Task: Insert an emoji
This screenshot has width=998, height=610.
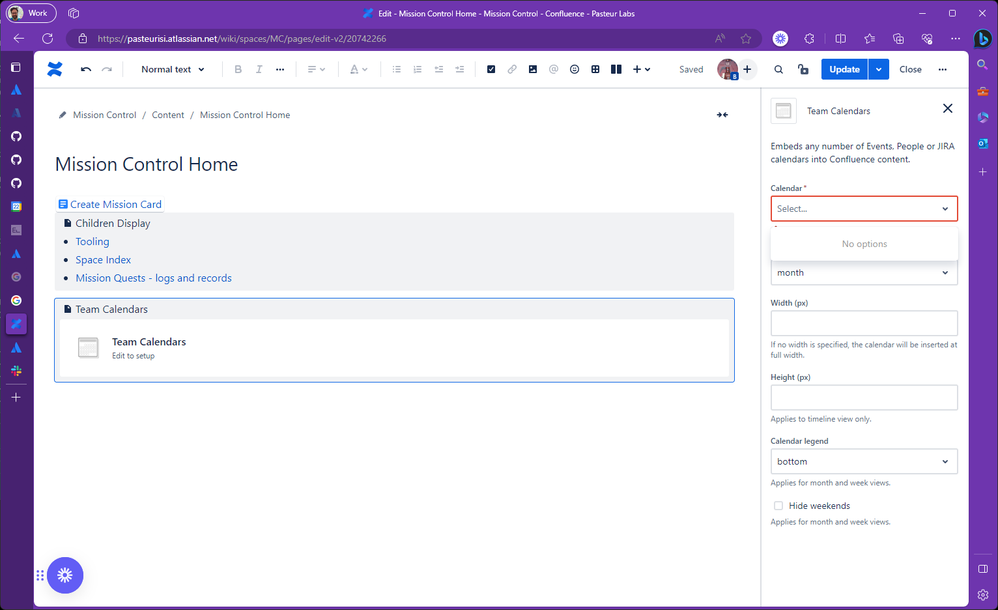Action: [x=574, y=69]
